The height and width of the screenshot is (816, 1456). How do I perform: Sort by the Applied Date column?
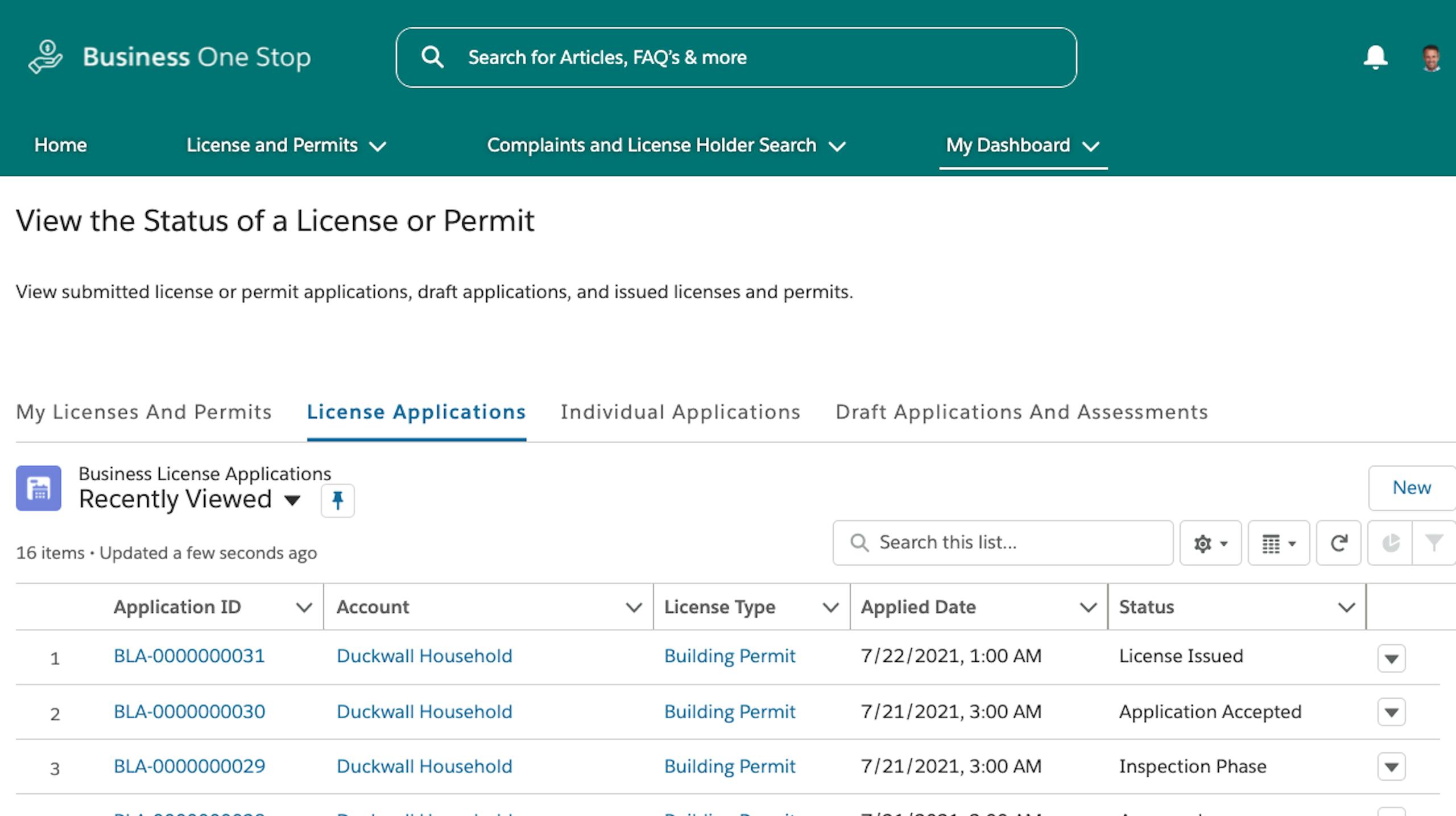[918, 607]
